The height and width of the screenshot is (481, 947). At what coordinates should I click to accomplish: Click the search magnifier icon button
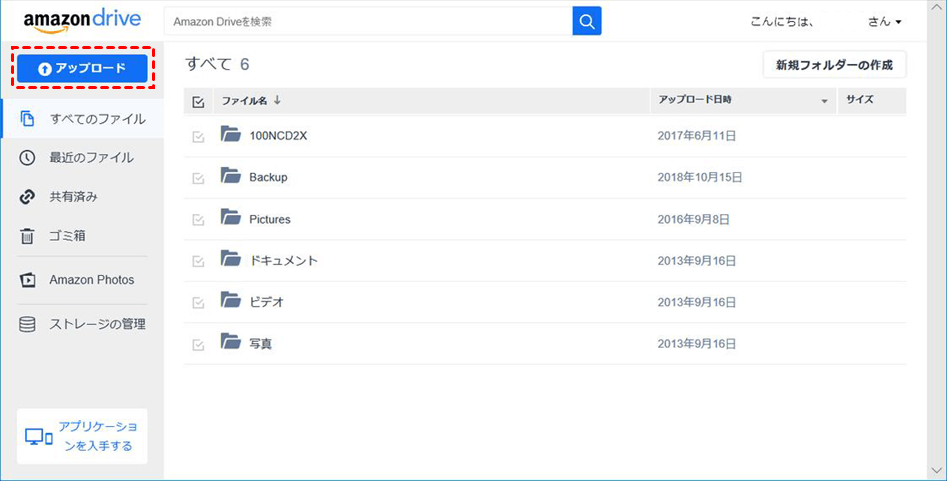coord(587,21)
